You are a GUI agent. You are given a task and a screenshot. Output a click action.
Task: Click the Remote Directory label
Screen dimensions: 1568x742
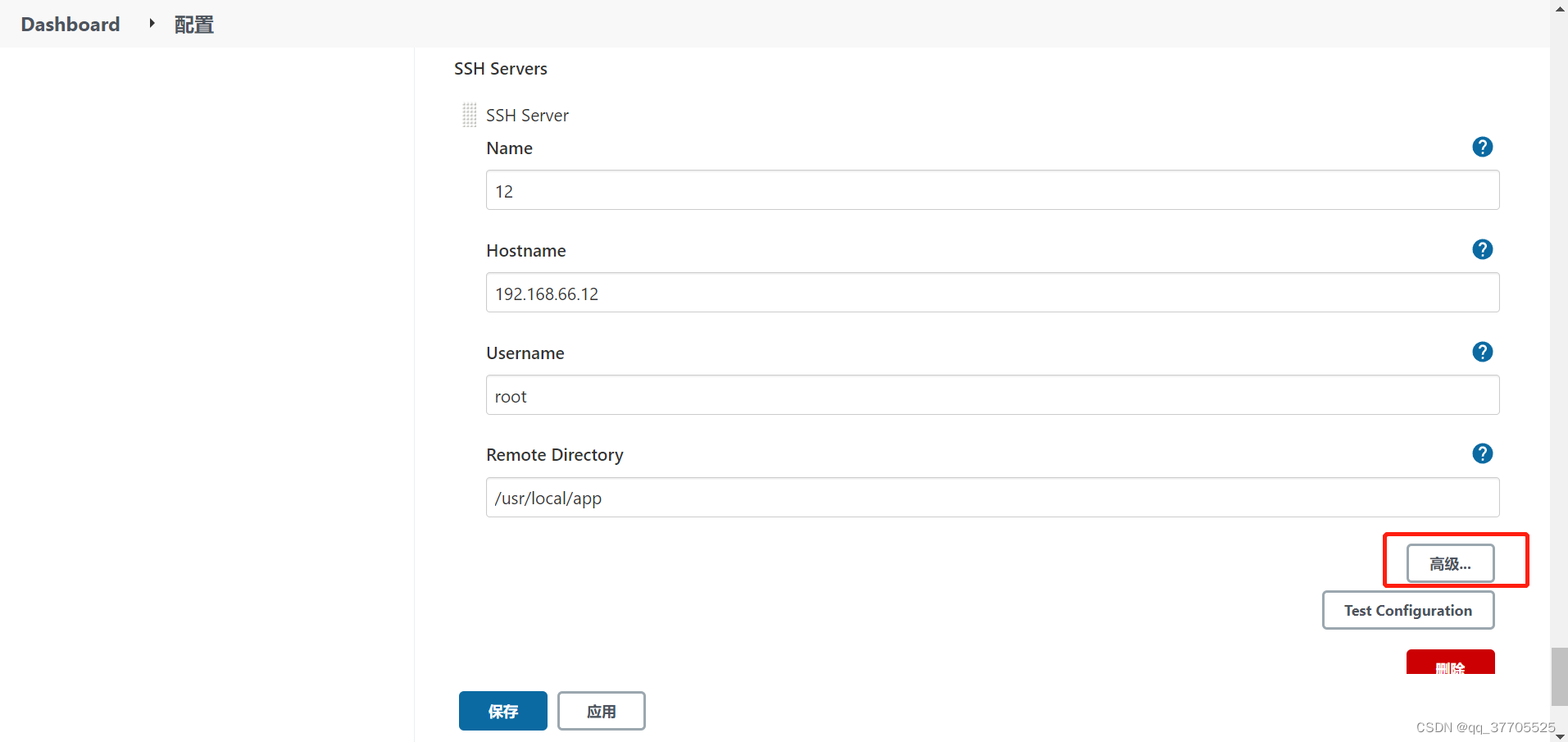[x=555, y=455]
